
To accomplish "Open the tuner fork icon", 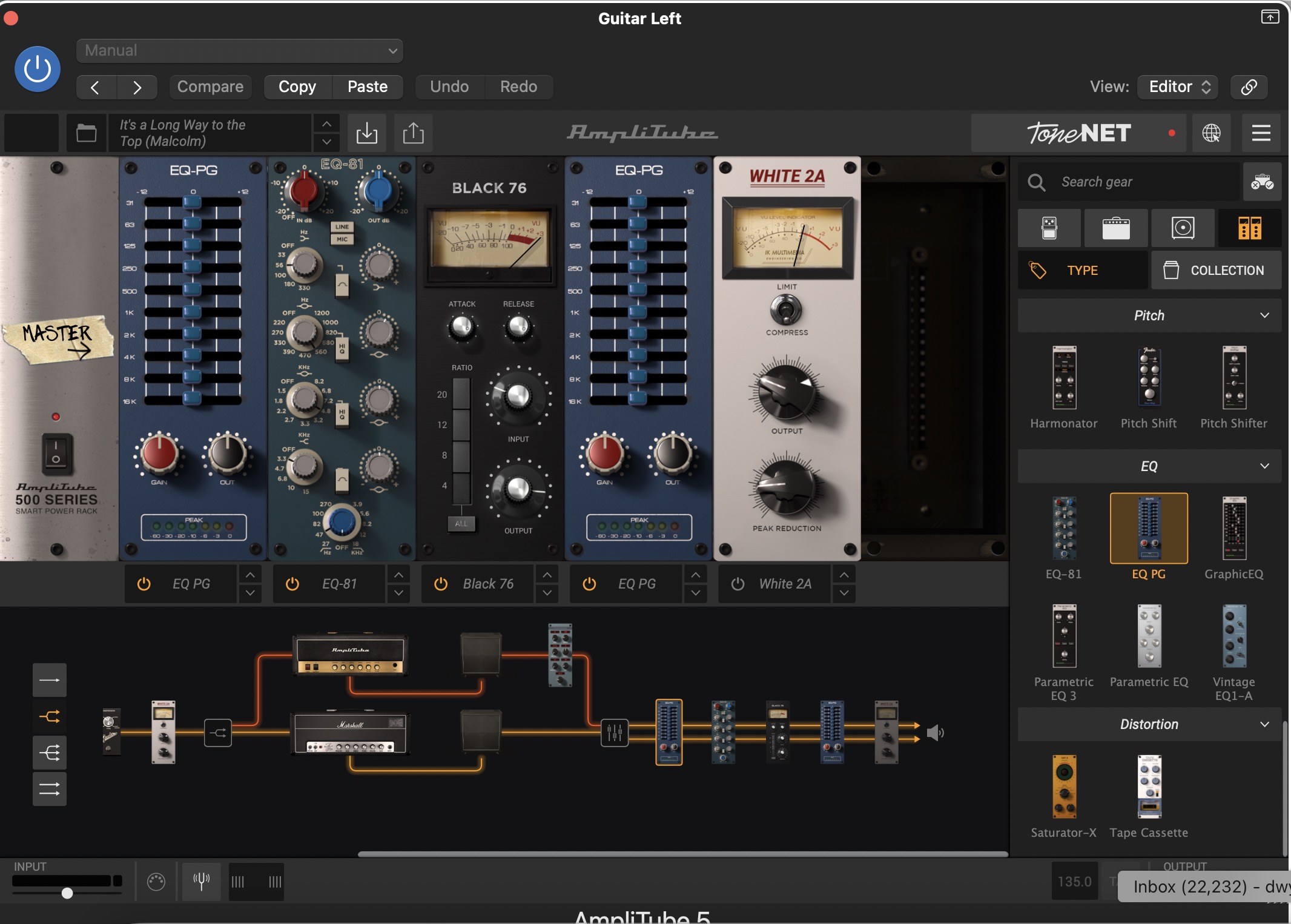I will click(x=202, y=882).
